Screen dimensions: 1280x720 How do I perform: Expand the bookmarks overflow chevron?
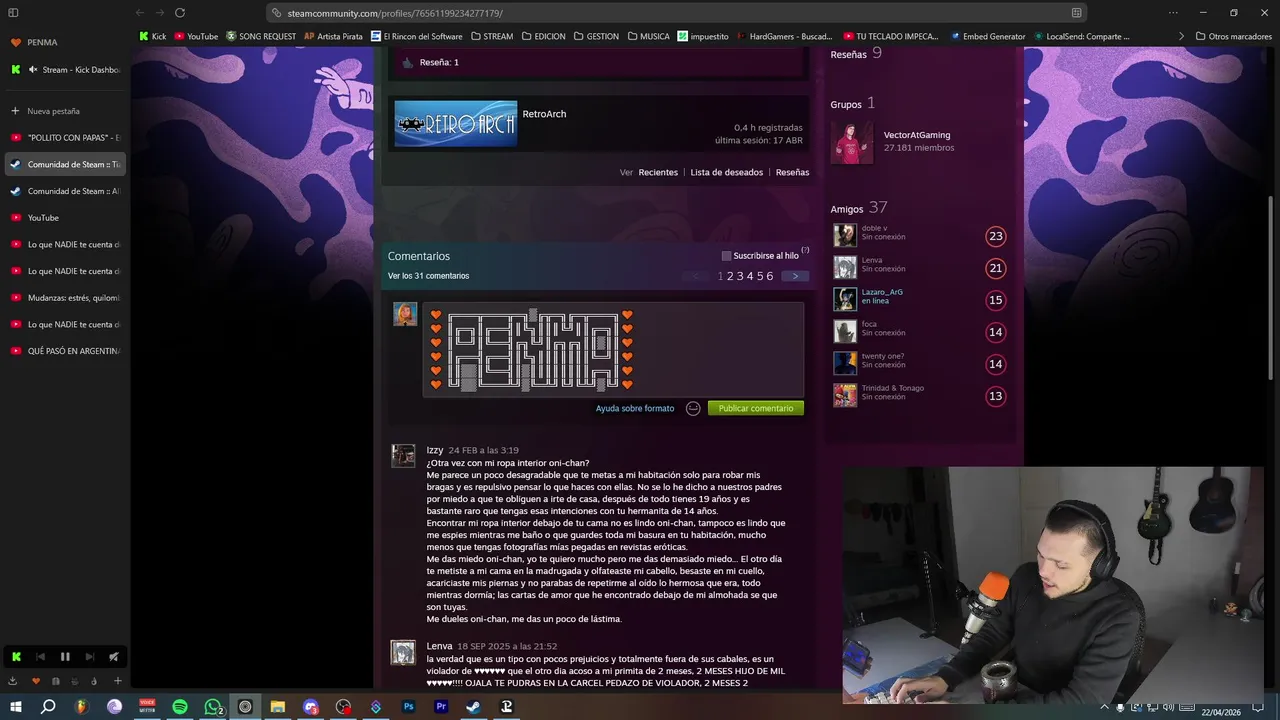[1181, 36]
